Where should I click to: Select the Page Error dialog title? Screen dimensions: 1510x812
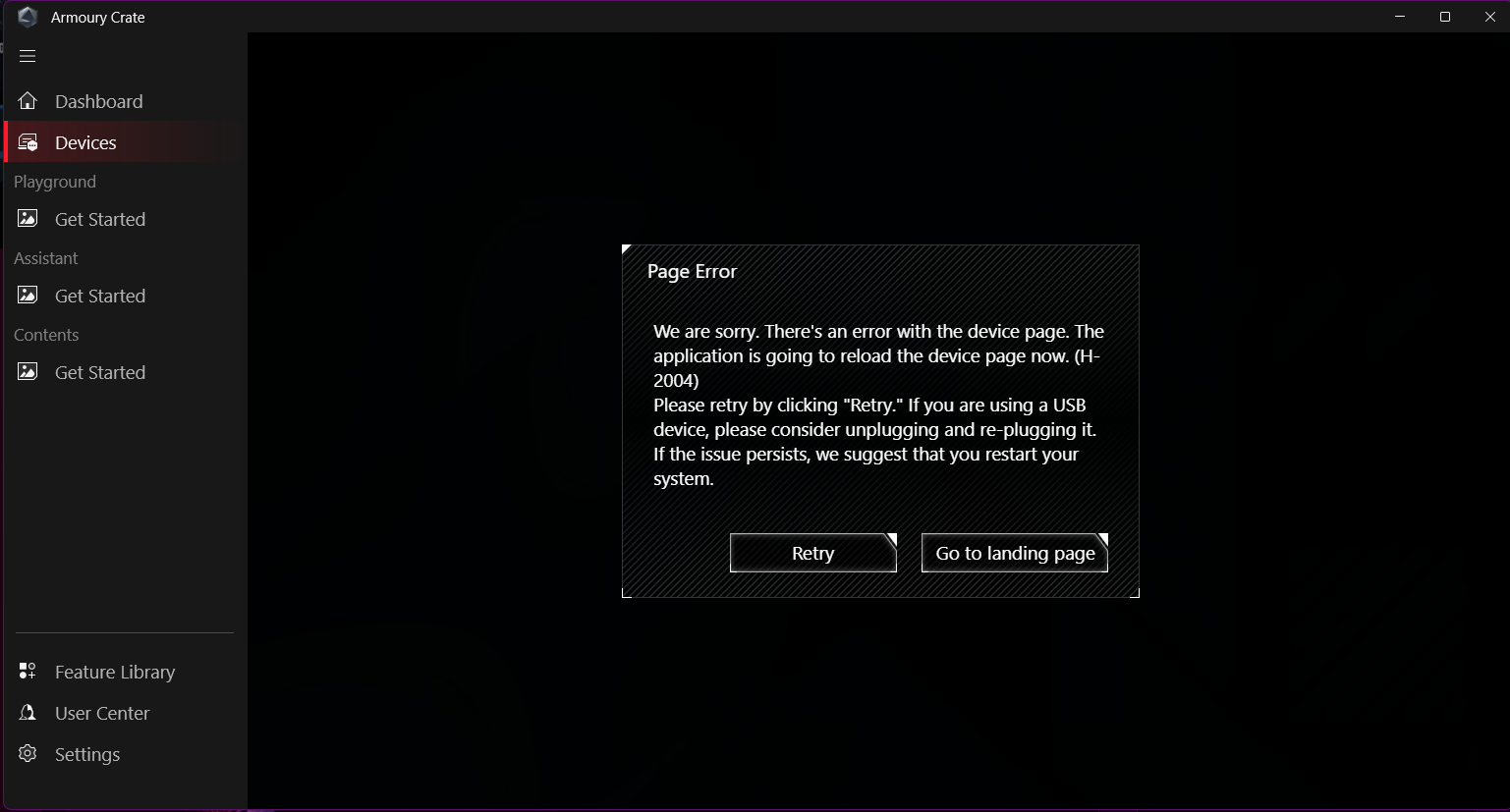pos(691,271)
